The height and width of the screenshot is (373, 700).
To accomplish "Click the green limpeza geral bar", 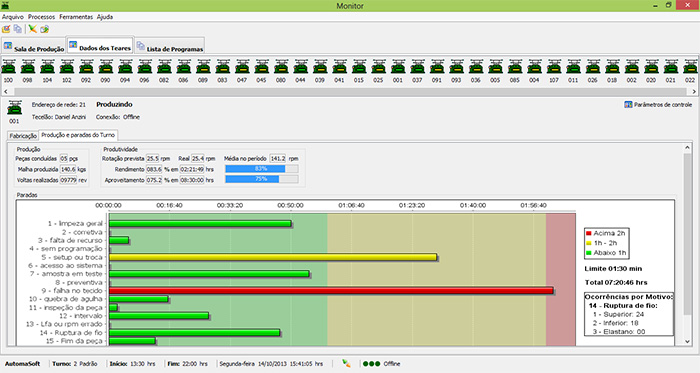I will click(200, 224).
